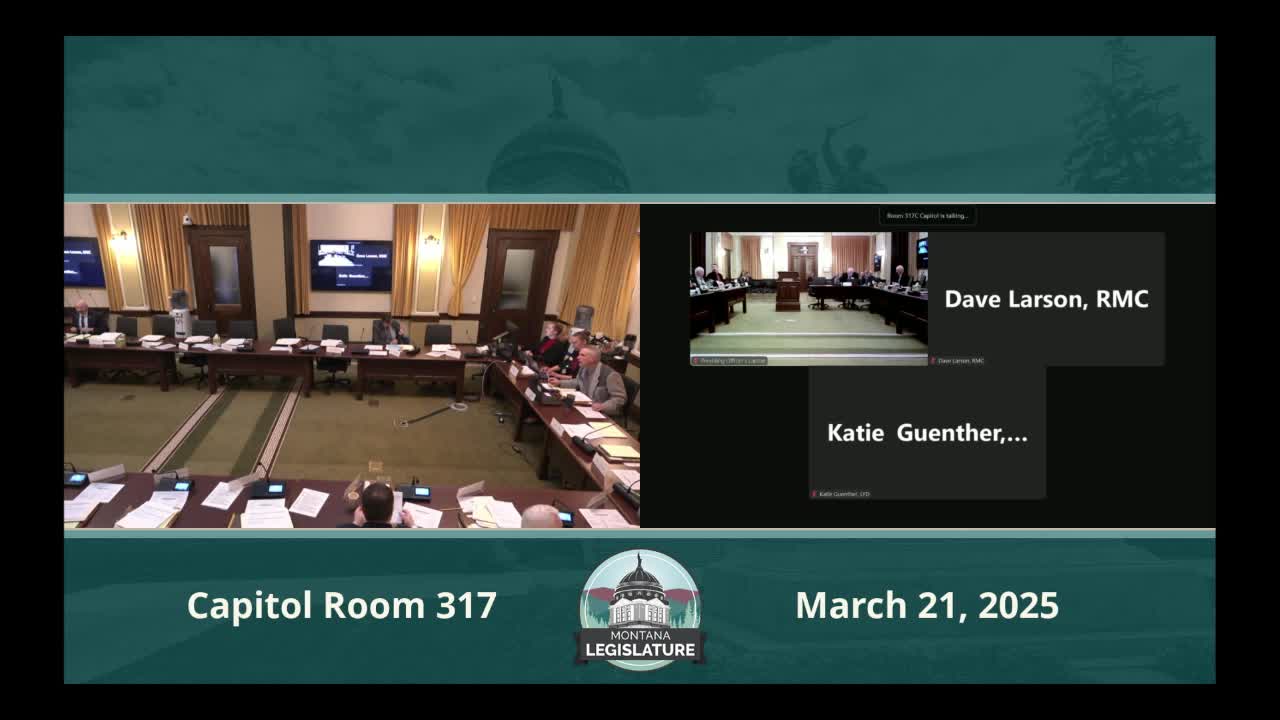Click the muted microphone icon beside Dave Larson

(x=934, y=361)
